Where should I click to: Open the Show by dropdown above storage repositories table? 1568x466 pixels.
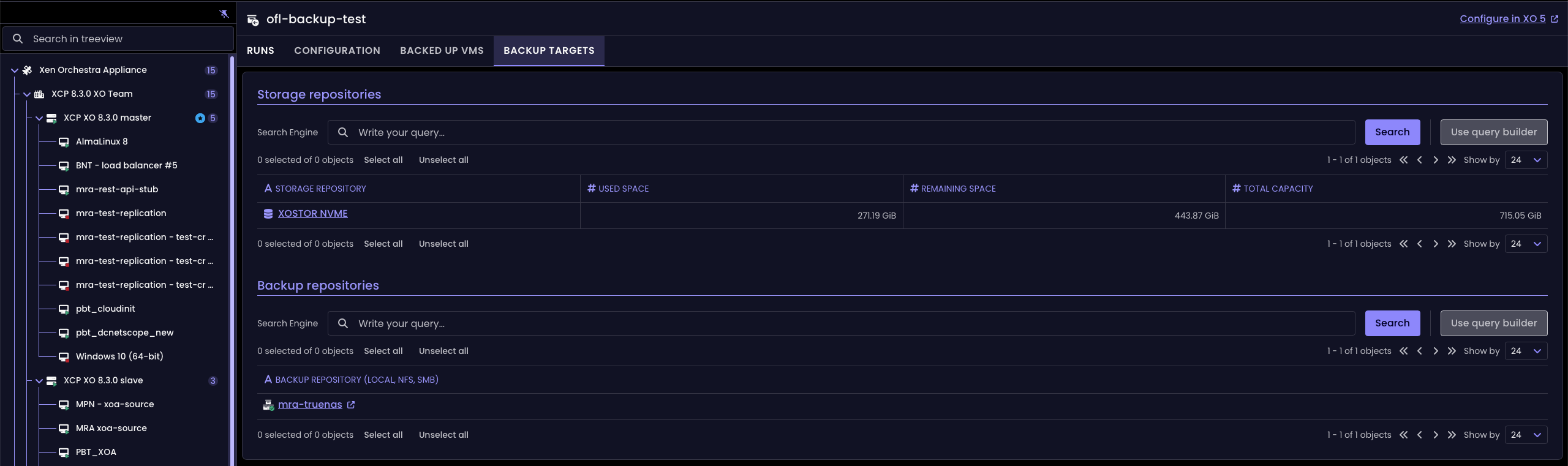click(x=1526, y=160)
